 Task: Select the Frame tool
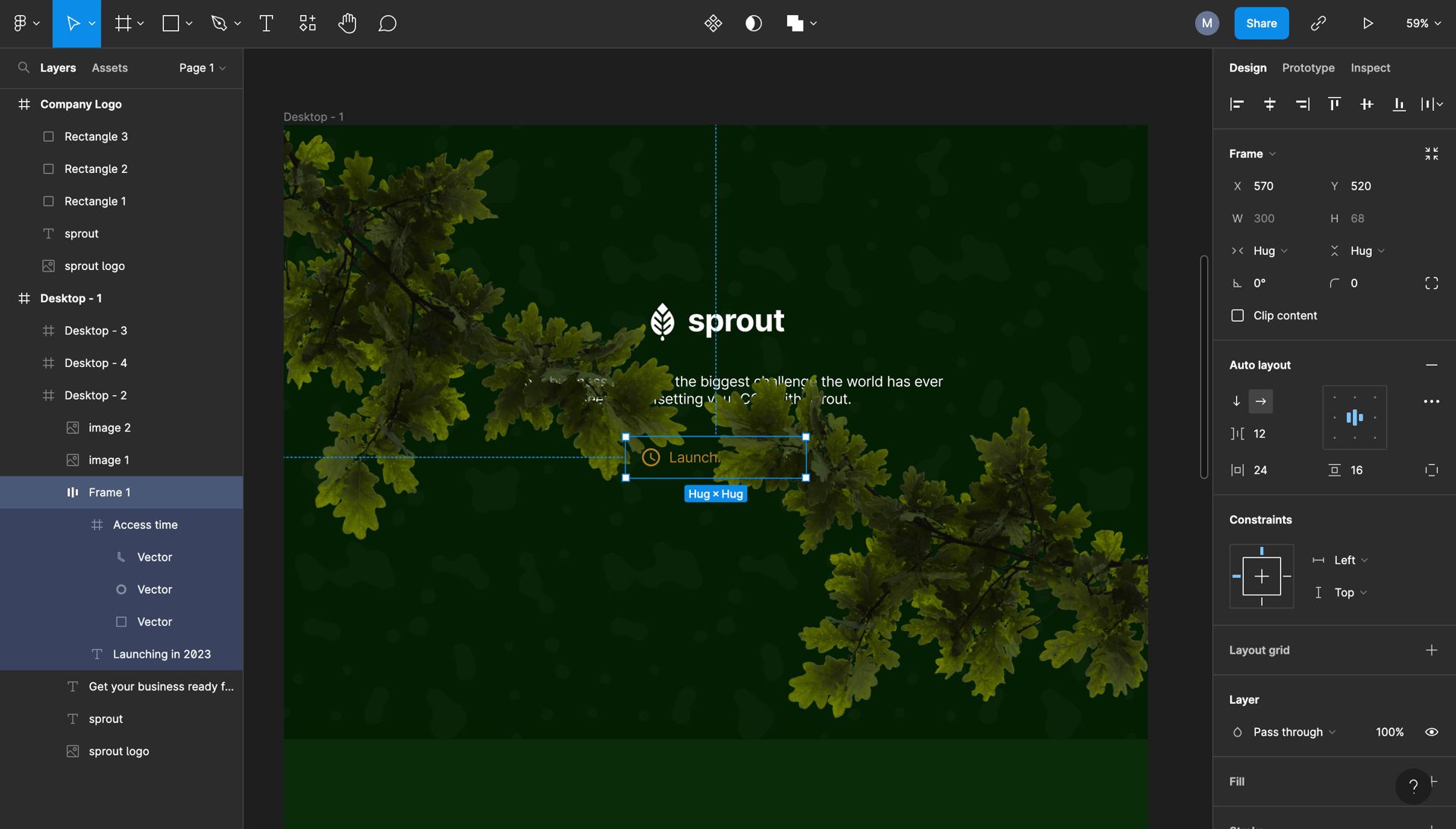(123, 24)
